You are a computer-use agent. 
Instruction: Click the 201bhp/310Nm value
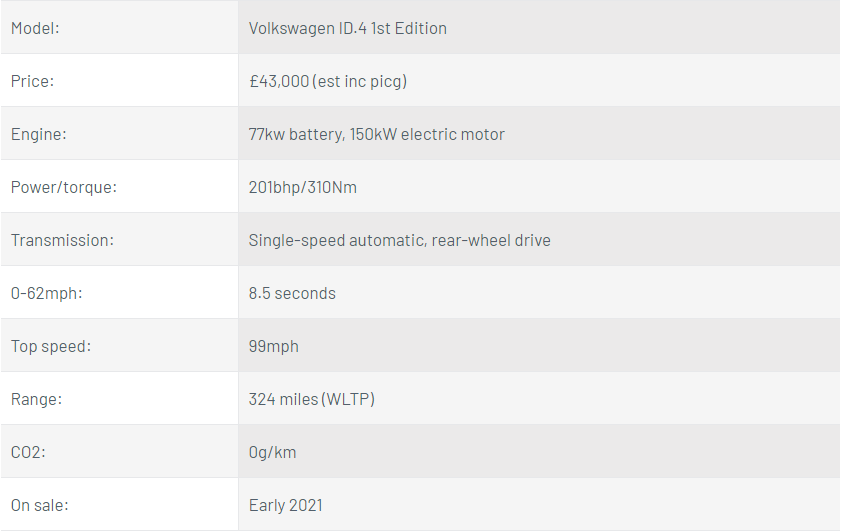coord(303,187)
